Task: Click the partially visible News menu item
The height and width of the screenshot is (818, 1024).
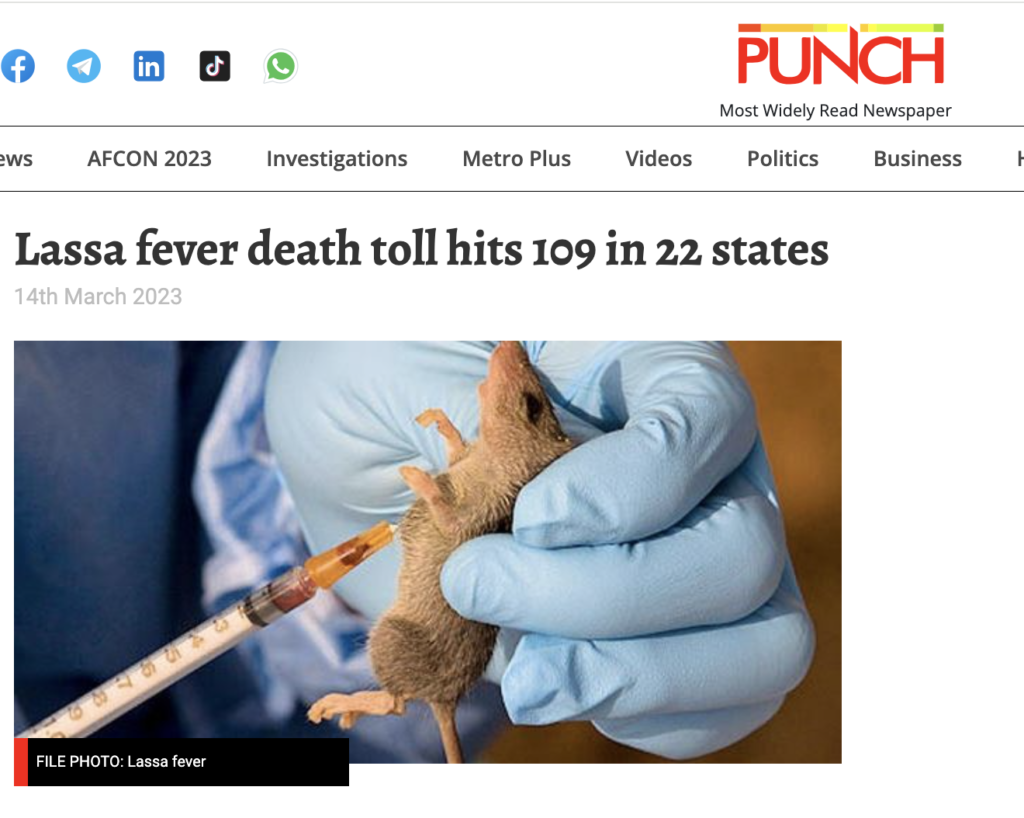Action: point(16,159)
